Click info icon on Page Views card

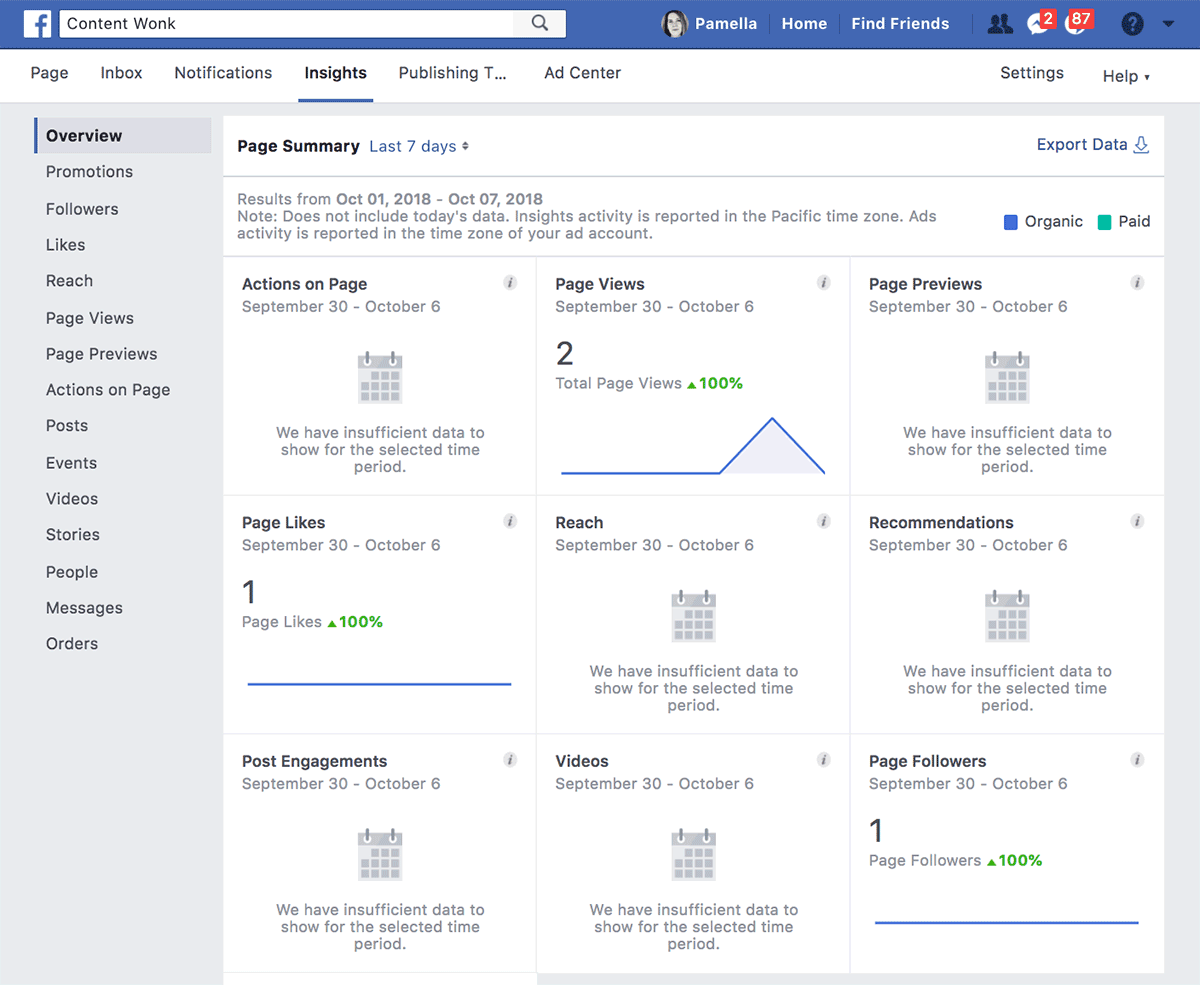[x=824, y=283]
